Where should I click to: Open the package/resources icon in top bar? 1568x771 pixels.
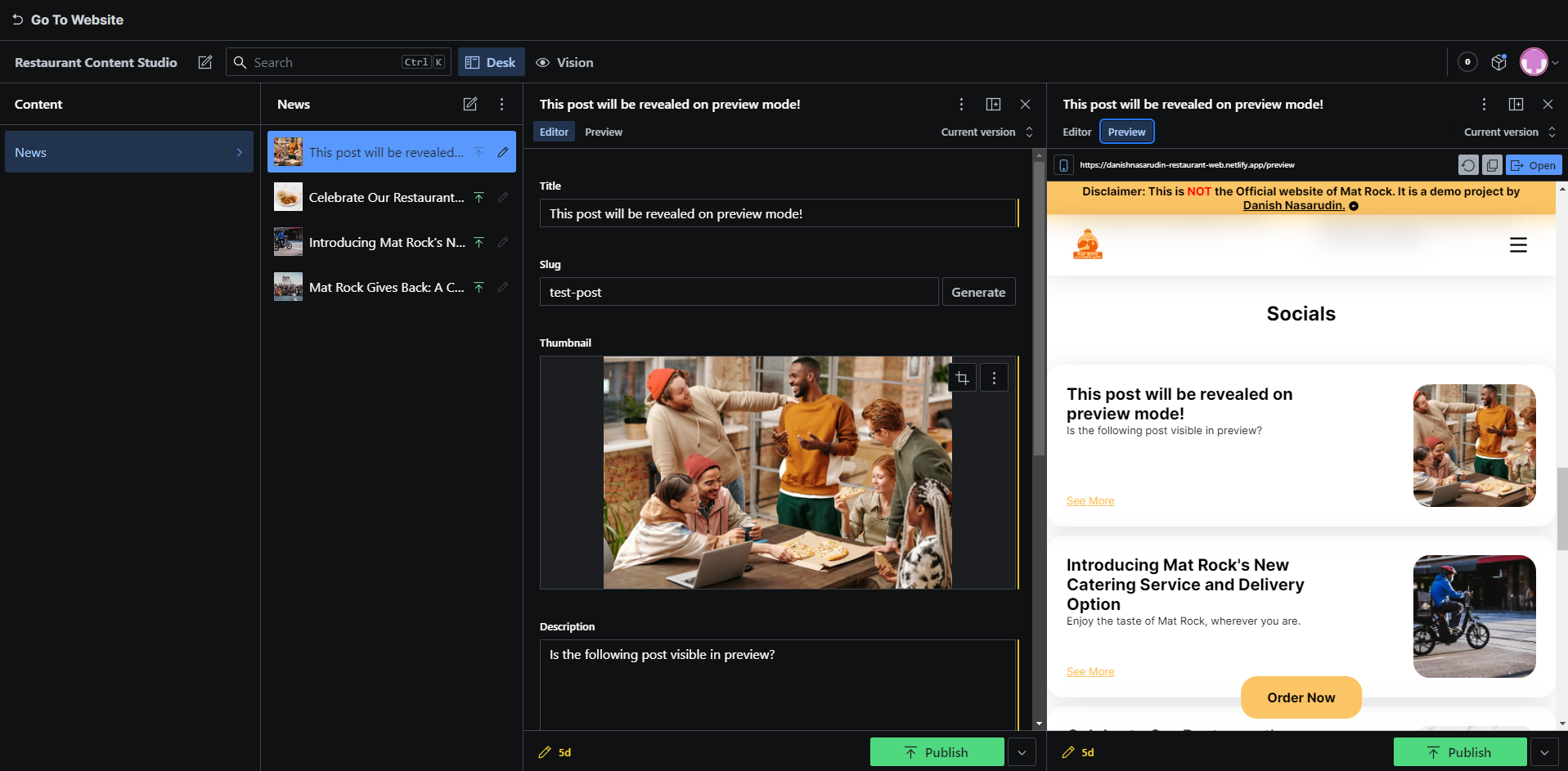(1498, 62)
